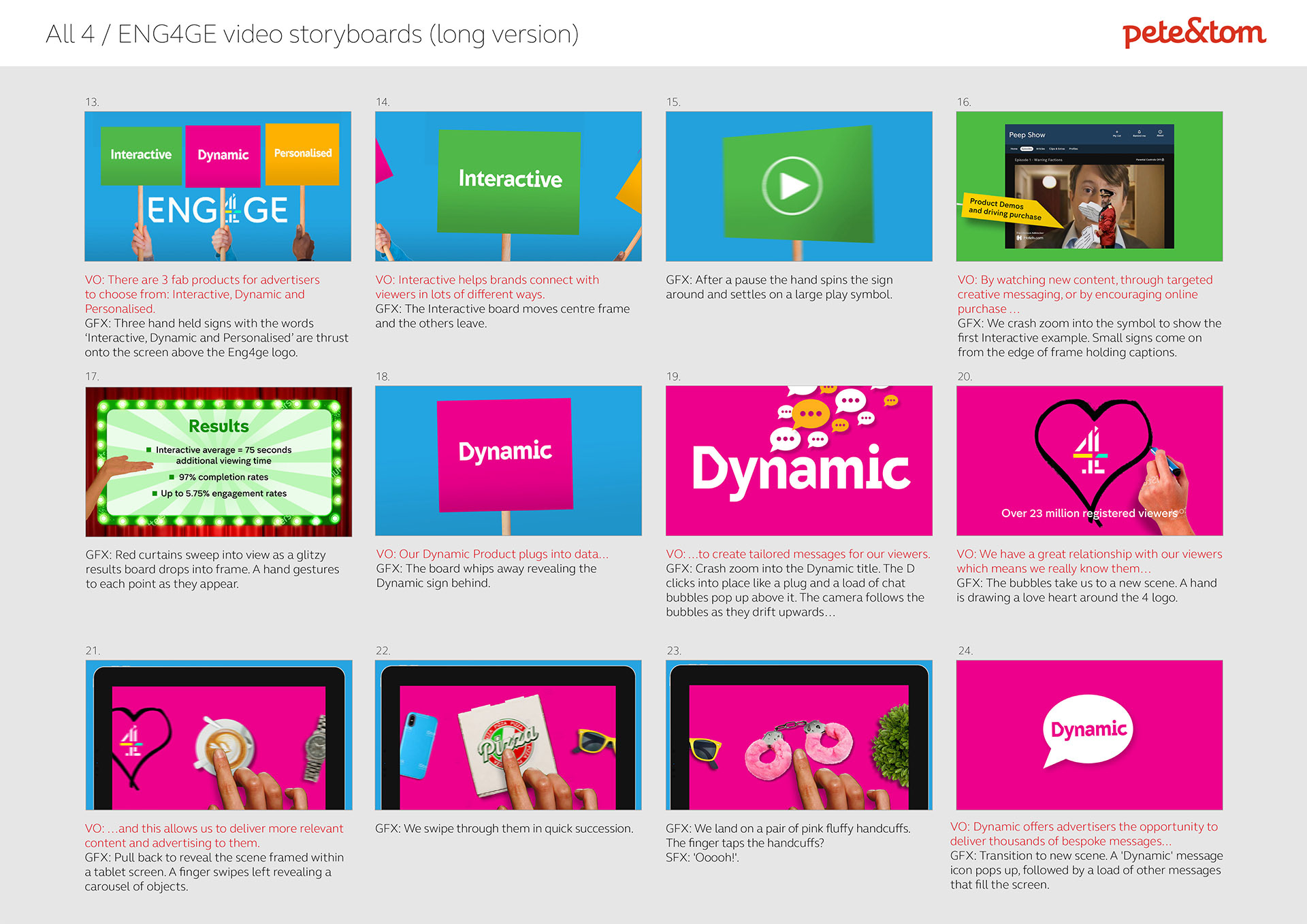Click frame number '17.' label
The height and width of the screenshot is (924, 1307).
(x=92, y=376)
